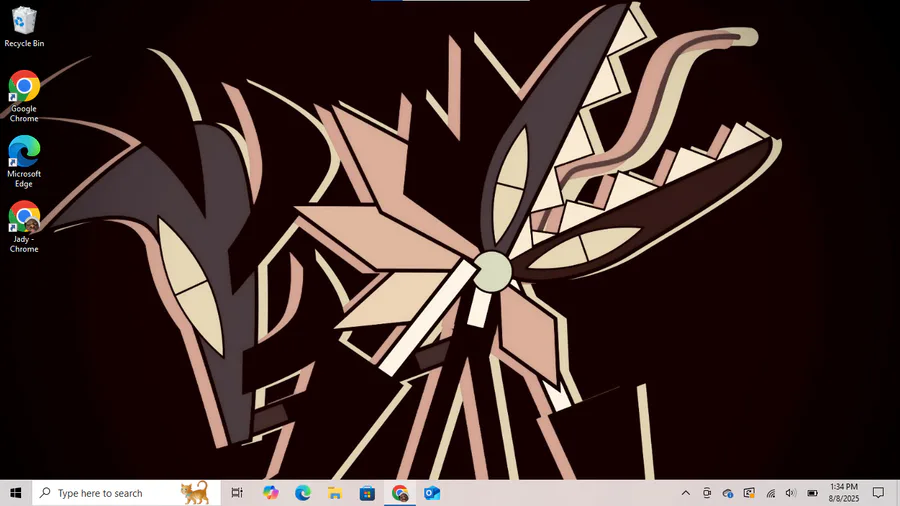This screenshot has width=900, height=506.
Task: Click the display tray icon with orange badge
Action: tap(749, 493)
